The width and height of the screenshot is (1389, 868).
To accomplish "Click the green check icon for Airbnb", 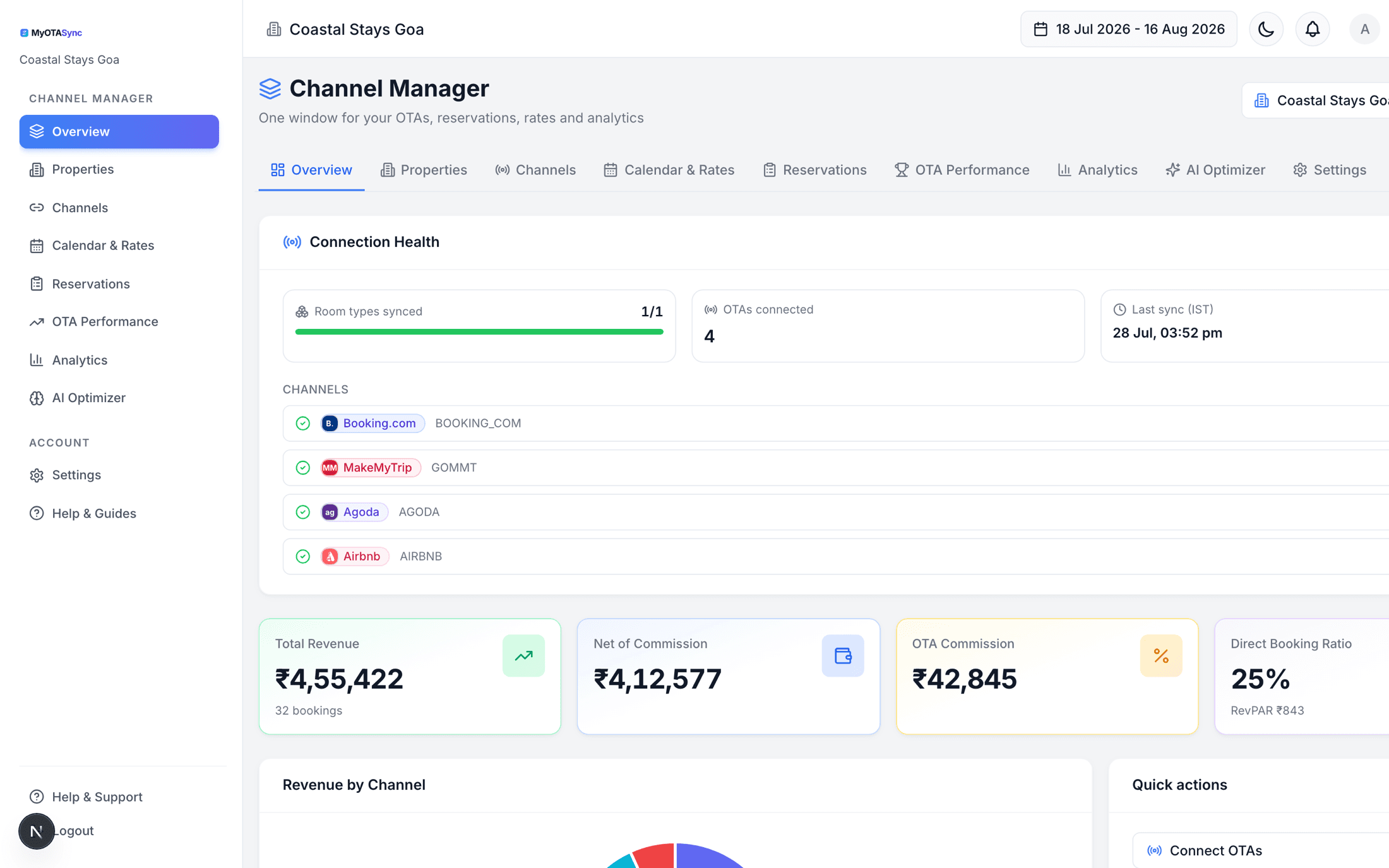I will 303,556.
